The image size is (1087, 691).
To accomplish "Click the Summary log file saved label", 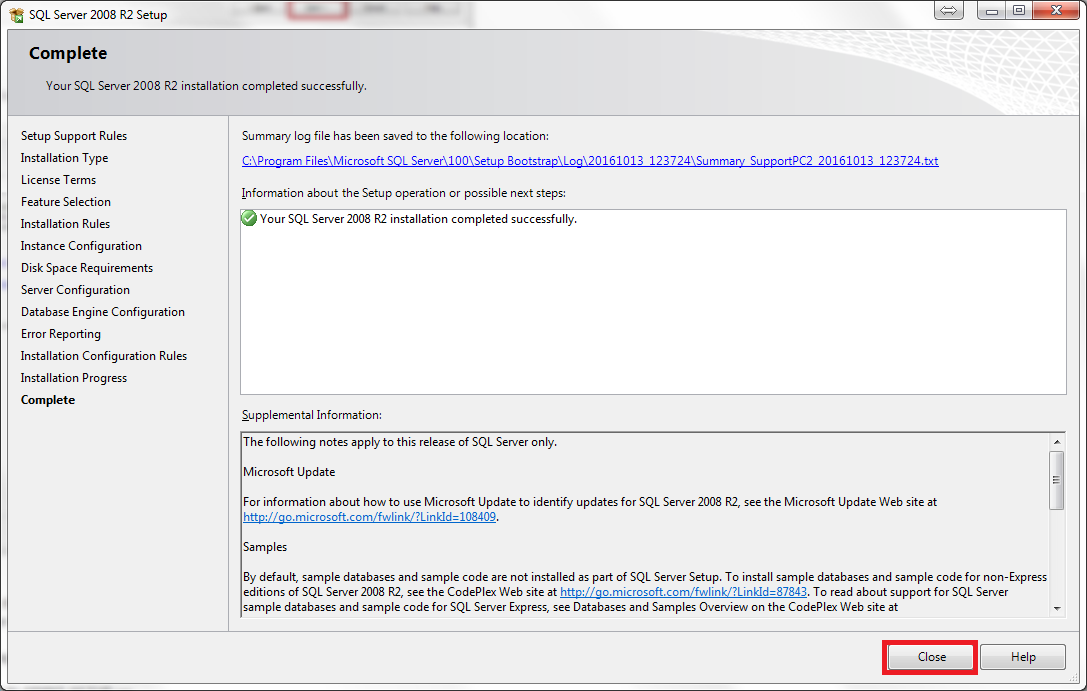I will point(395,136).
